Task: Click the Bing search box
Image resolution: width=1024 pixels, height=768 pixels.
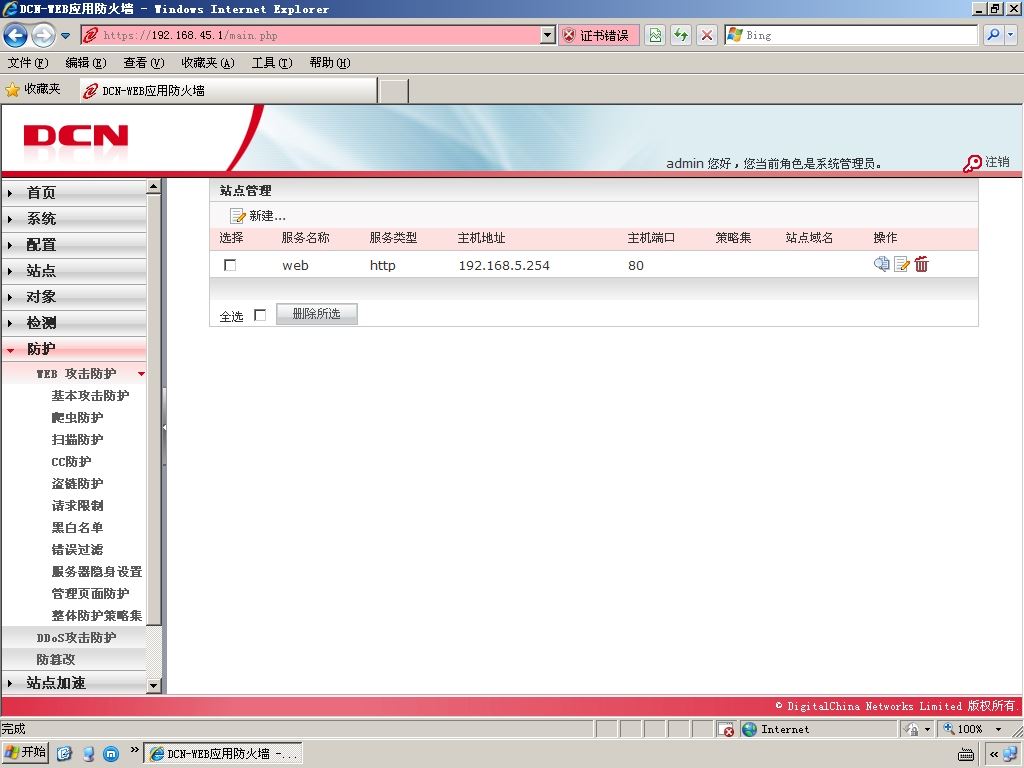Action: [850, 35]
